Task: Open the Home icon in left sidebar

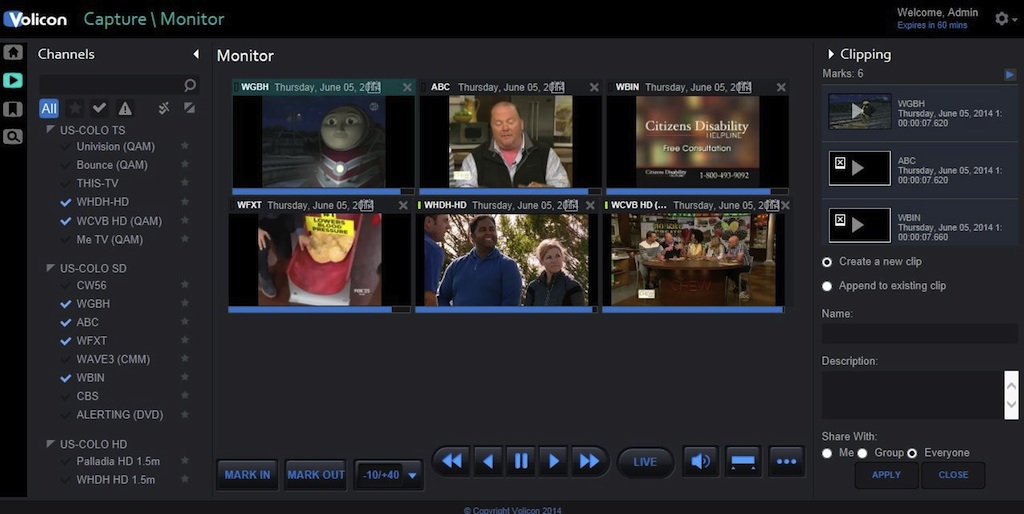Action: (x=13, y=52)
